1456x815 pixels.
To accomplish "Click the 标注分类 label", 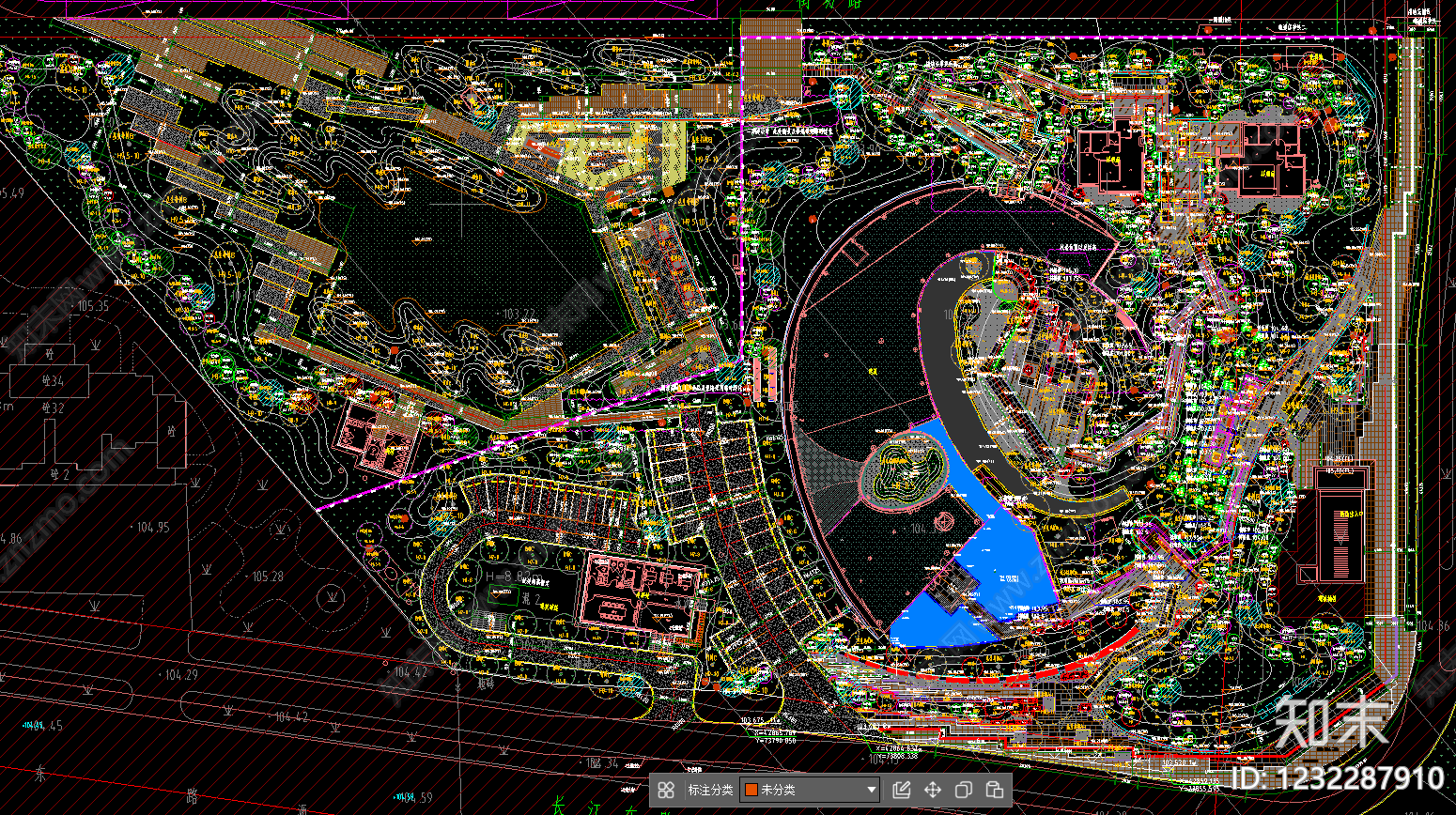I will (710, 790).
